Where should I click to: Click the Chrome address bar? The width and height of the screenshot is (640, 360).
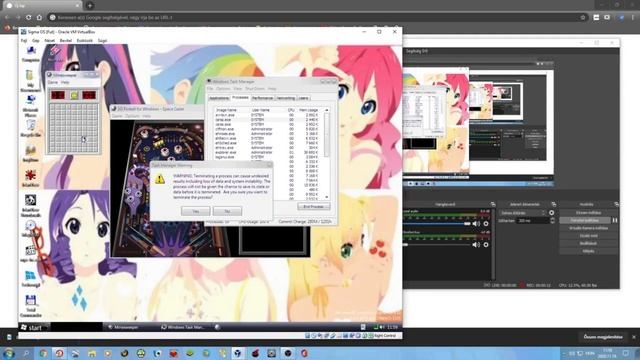318,18
